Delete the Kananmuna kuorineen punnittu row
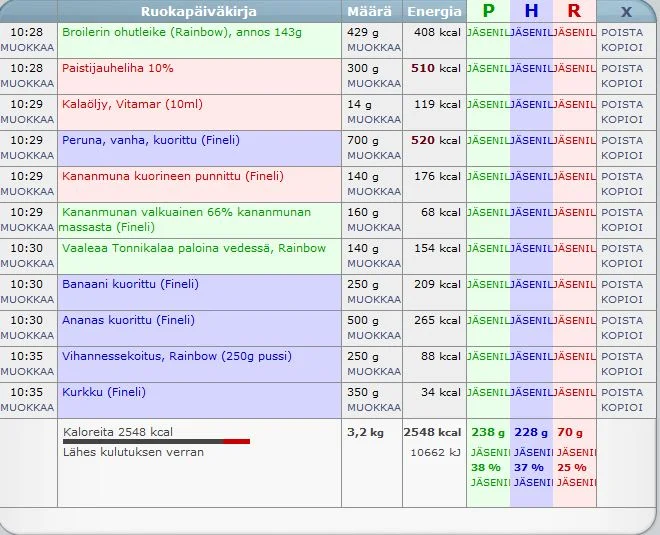 622,176
